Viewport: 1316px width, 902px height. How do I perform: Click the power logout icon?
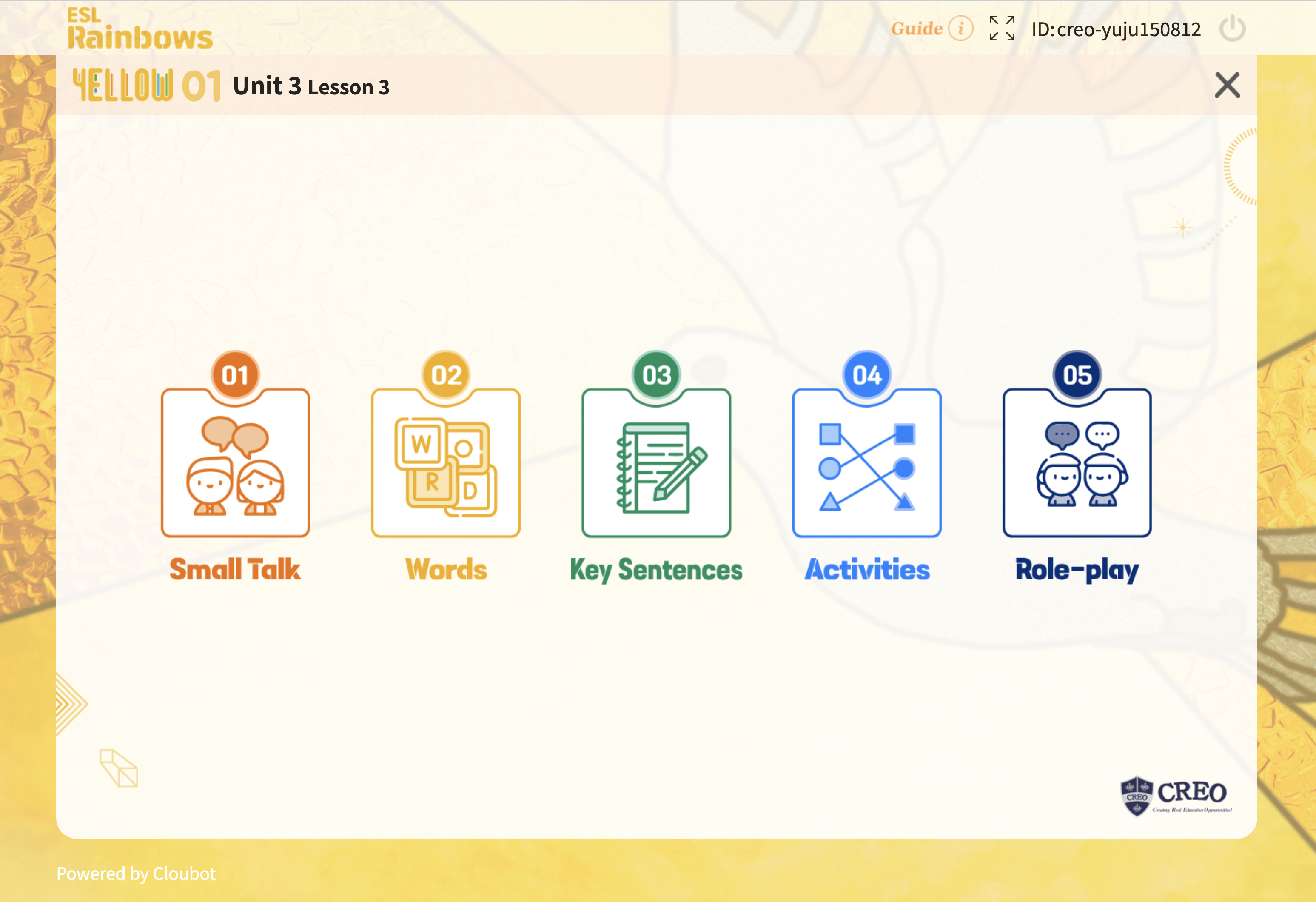1232,29
